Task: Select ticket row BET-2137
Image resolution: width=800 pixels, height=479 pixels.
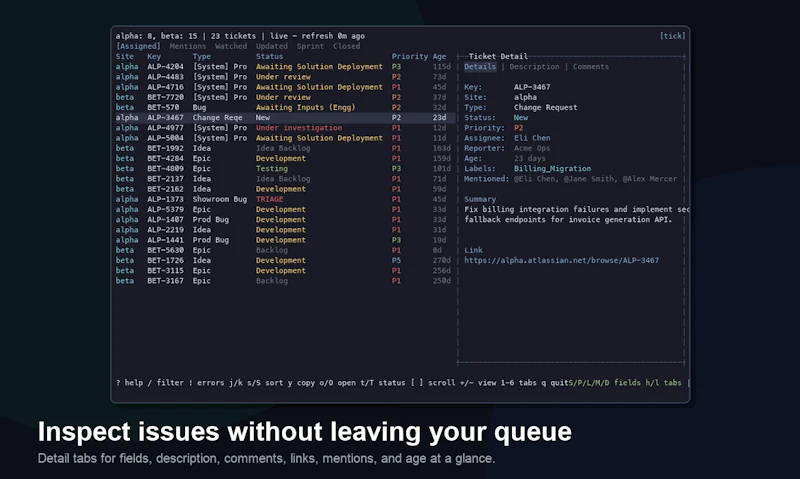Action: [284, 179]
